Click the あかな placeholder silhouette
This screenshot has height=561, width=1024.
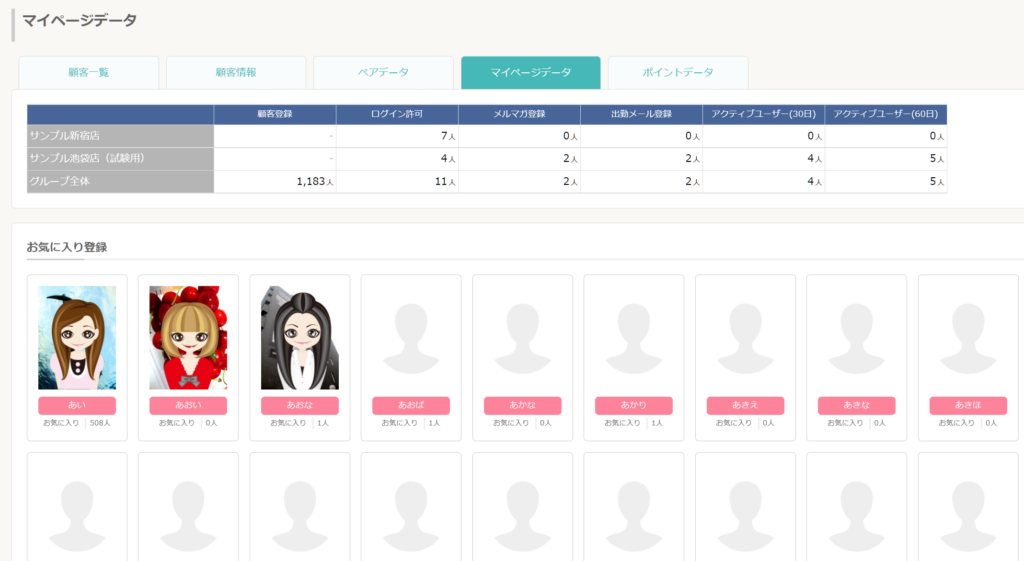click(522, 338)
